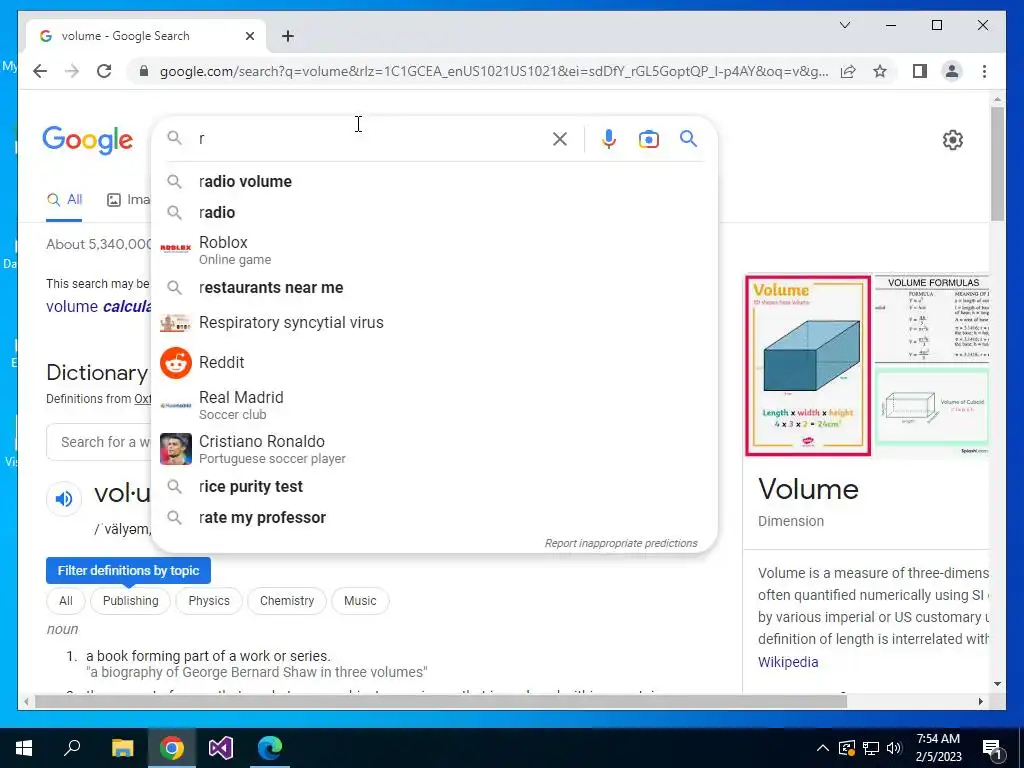Bookmark this tab with star icon
1024x768 pixels.
(880, 71)
